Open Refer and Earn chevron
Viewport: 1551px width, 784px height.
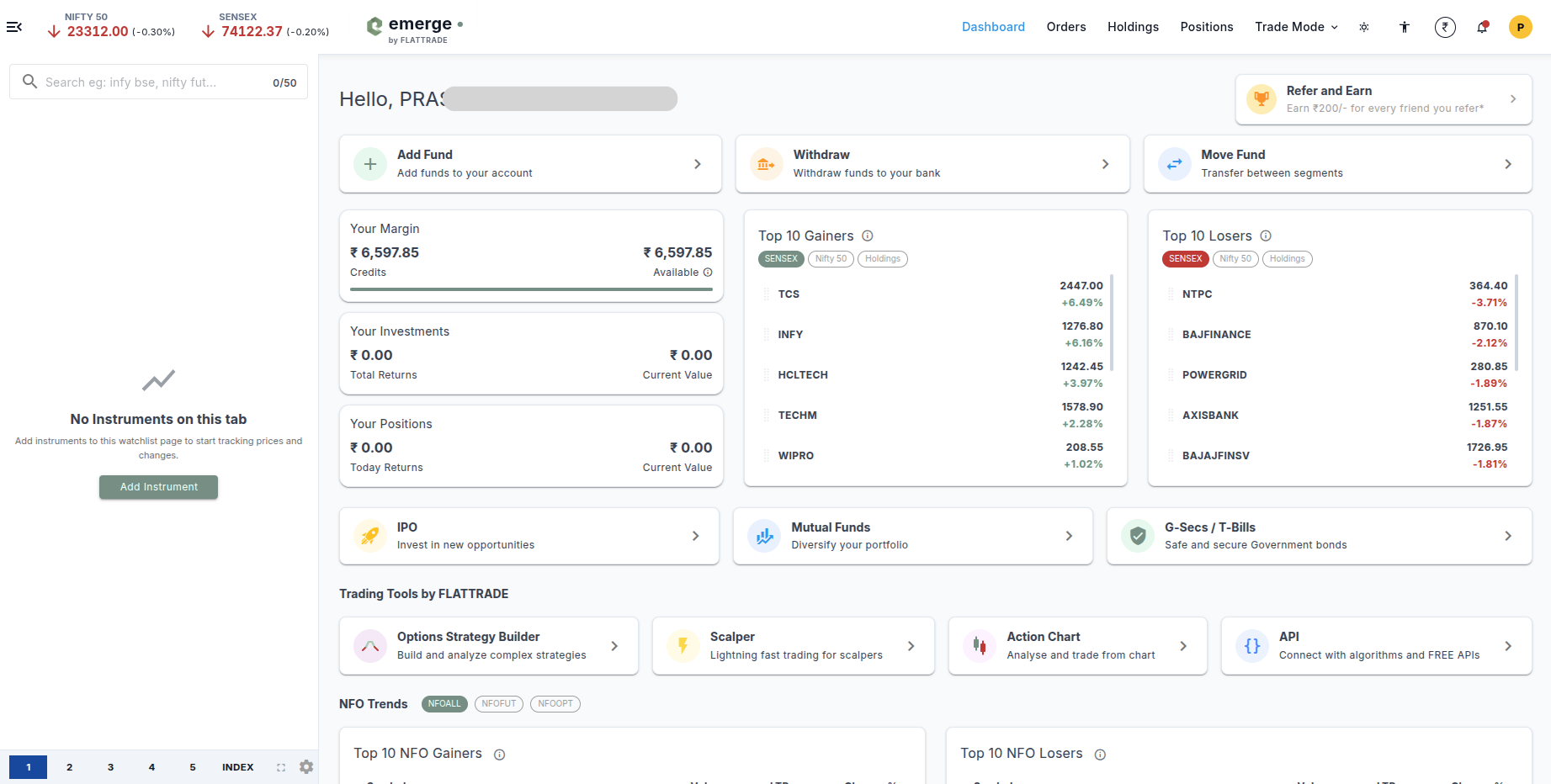coord(1513,99)
